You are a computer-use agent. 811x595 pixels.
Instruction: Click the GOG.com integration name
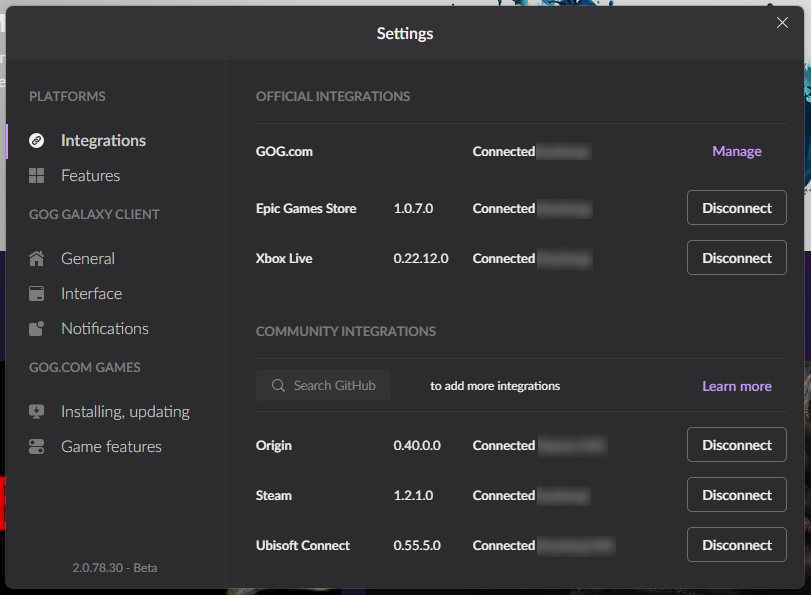click(x=284, y=152)
